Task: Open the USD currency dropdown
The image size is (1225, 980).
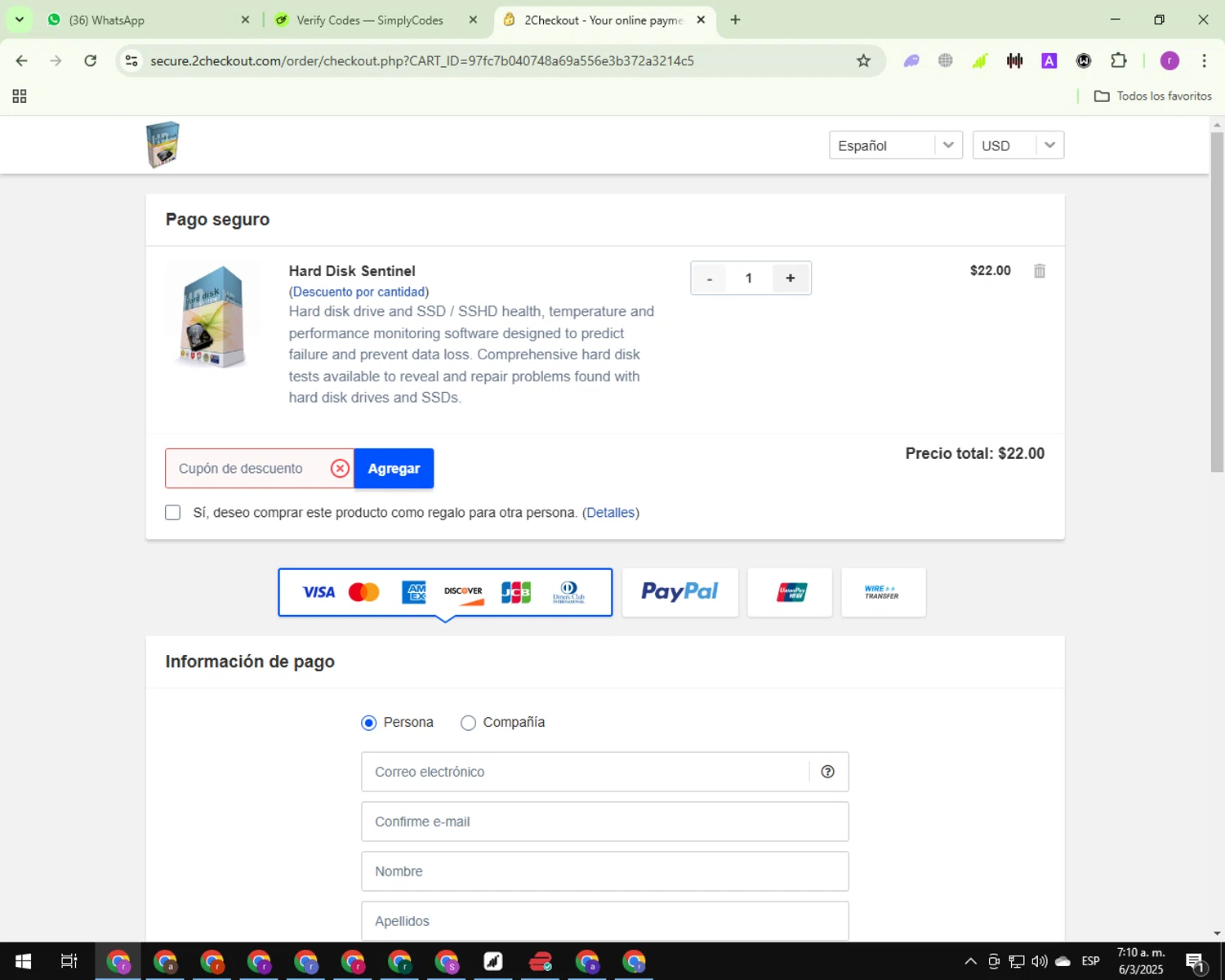Action: pyautogui.click(x=1018, y=145)
